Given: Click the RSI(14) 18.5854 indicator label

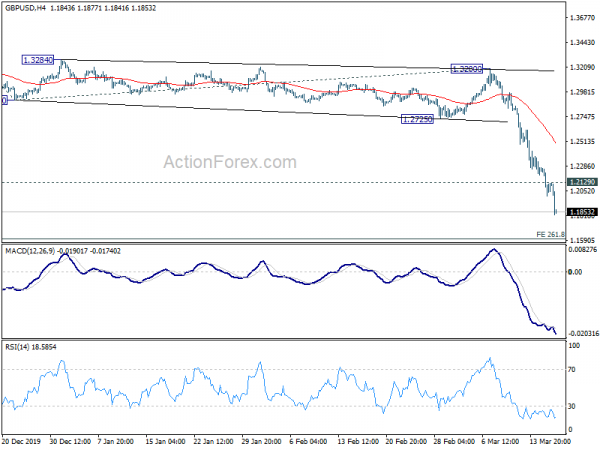Looking at the screenshot, I should (31, 347).
